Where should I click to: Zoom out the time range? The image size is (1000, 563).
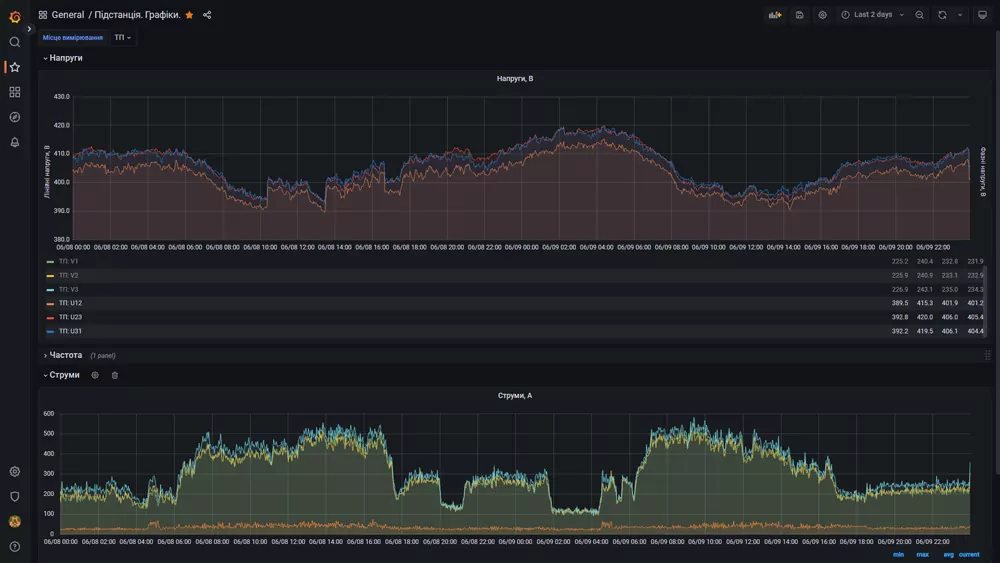[x=920, y=15]
